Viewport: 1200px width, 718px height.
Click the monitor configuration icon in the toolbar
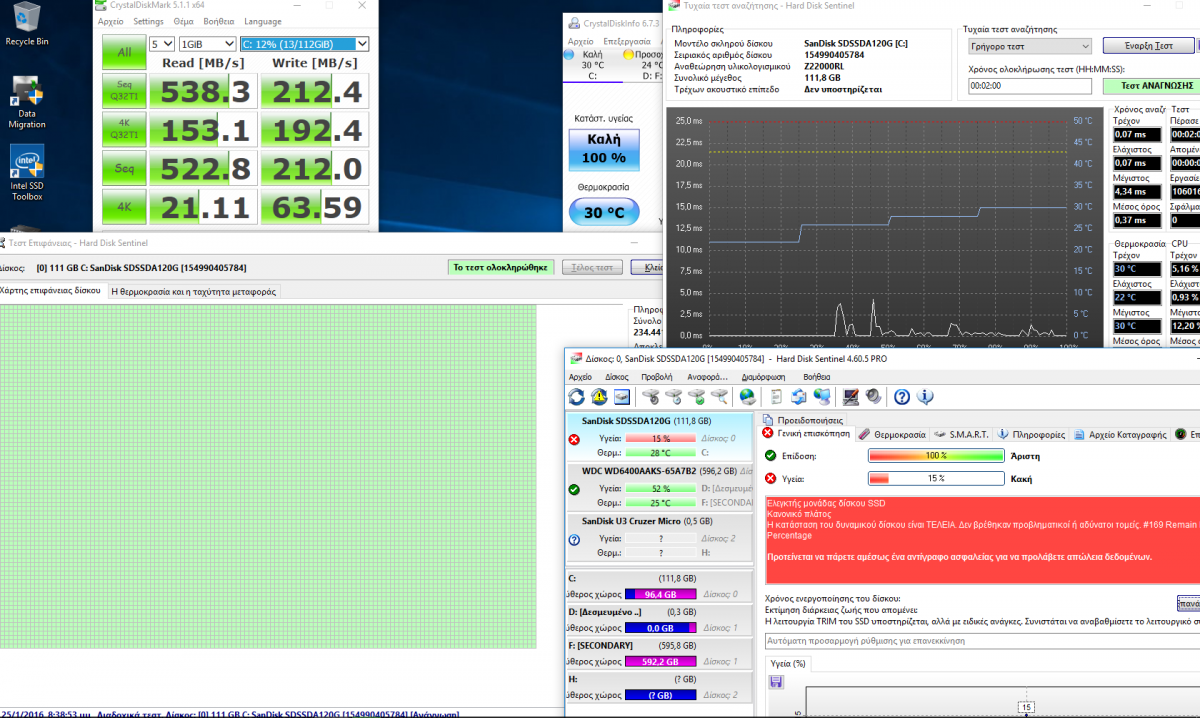[851, 397]
